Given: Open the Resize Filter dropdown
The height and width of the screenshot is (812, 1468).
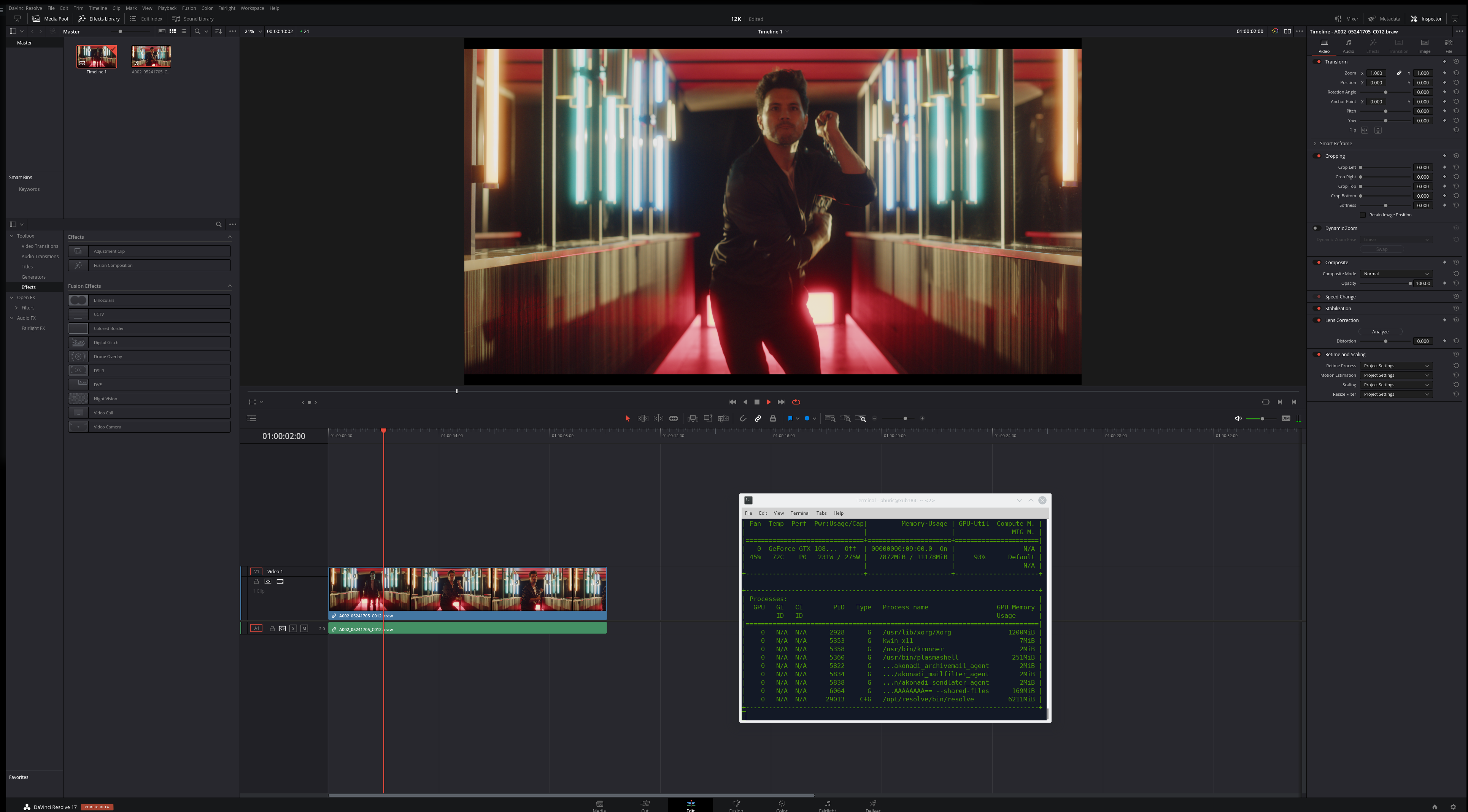Looking at the screenshot, I should tap(1396, 394).
